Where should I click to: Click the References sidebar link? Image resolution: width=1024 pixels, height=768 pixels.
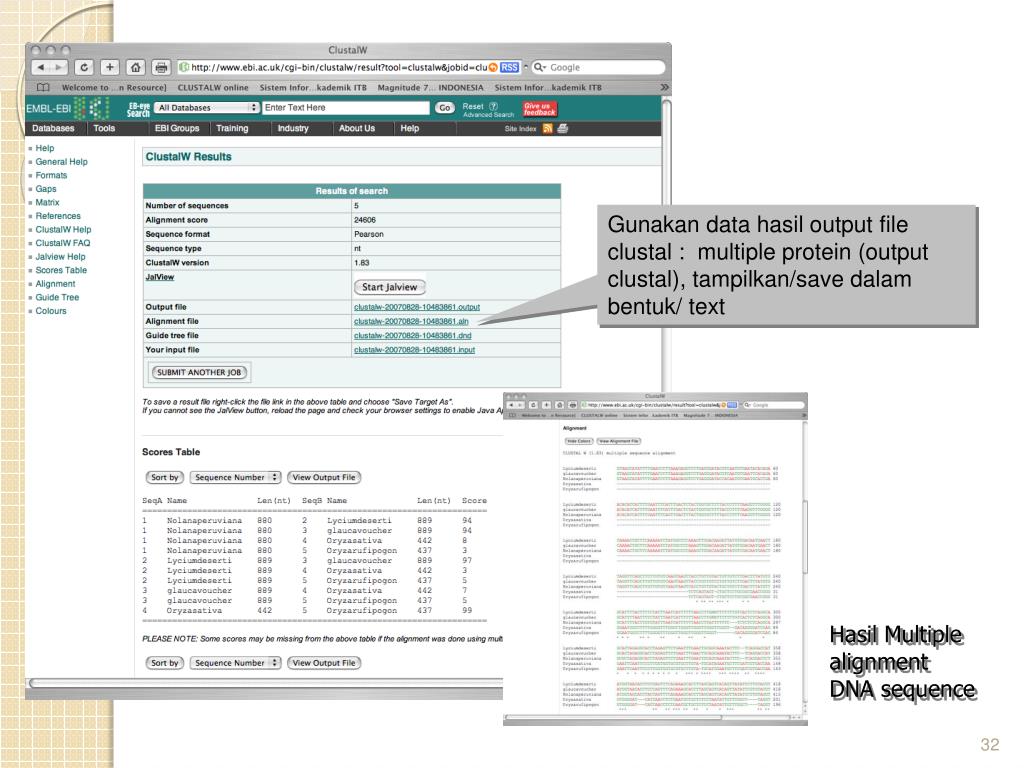point(58,216)
